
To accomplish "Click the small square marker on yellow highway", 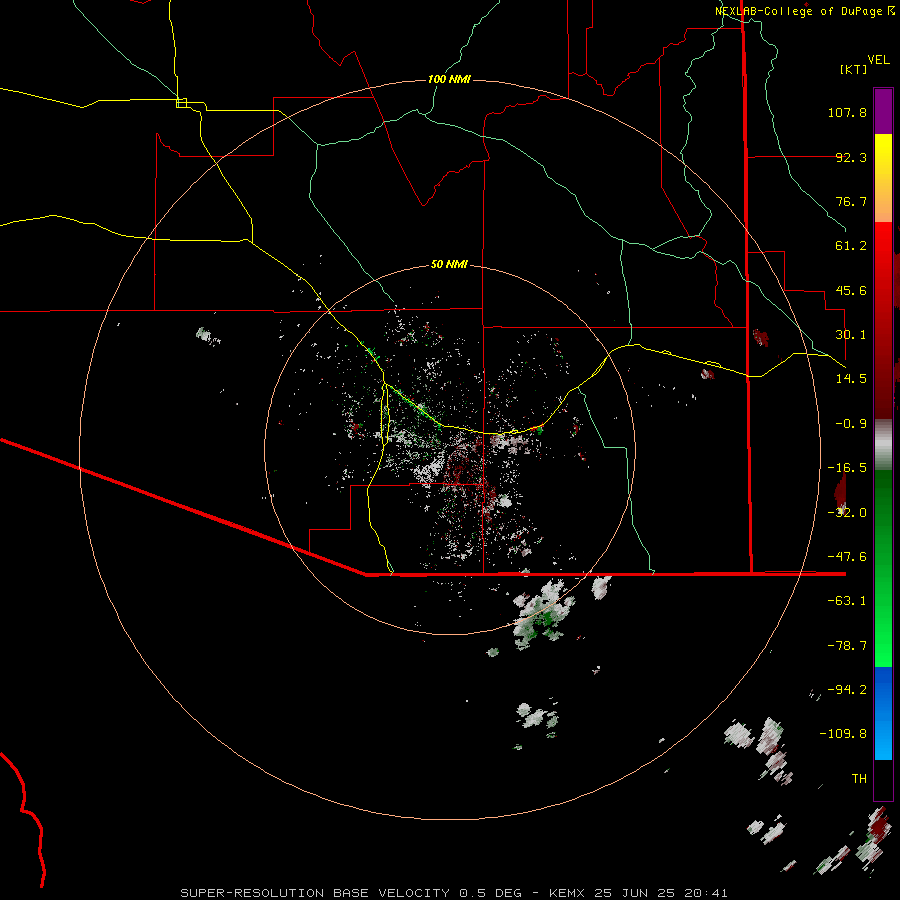I will click(181, 103).
